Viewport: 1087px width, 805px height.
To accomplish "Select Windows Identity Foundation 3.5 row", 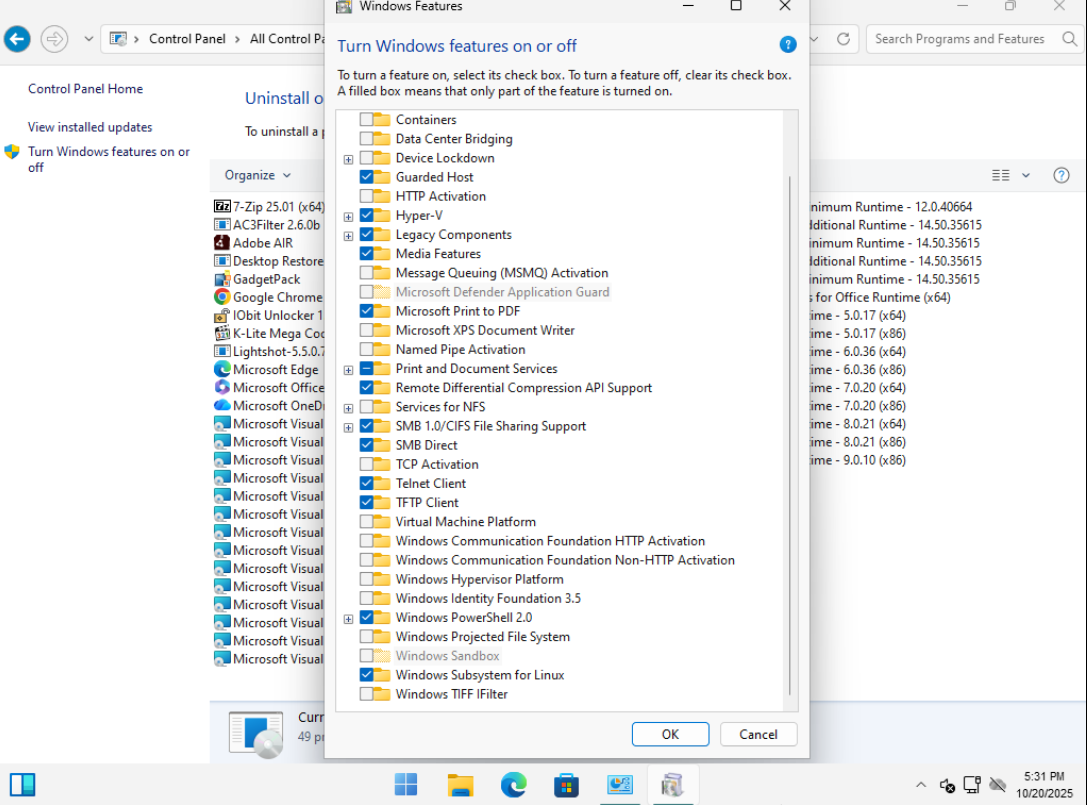I will (x=488, y=598).
